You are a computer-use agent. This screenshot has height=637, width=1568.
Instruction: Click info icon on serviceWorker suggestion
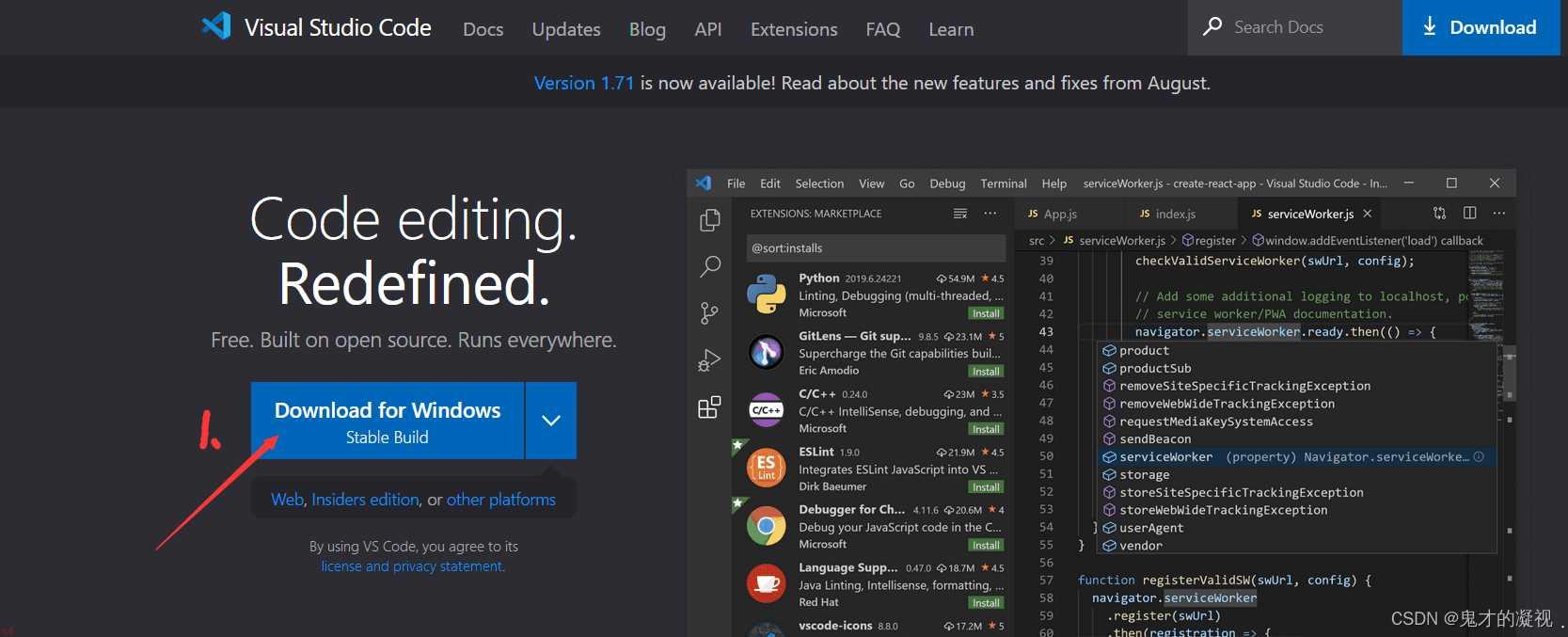(1479, 456)
